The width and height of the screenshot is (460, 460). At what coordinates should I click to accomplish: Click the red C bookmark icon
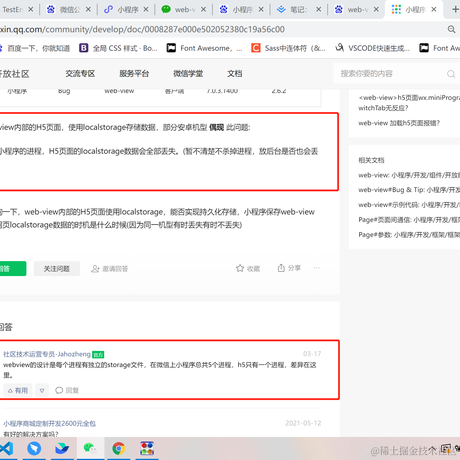tap(256, 48)
